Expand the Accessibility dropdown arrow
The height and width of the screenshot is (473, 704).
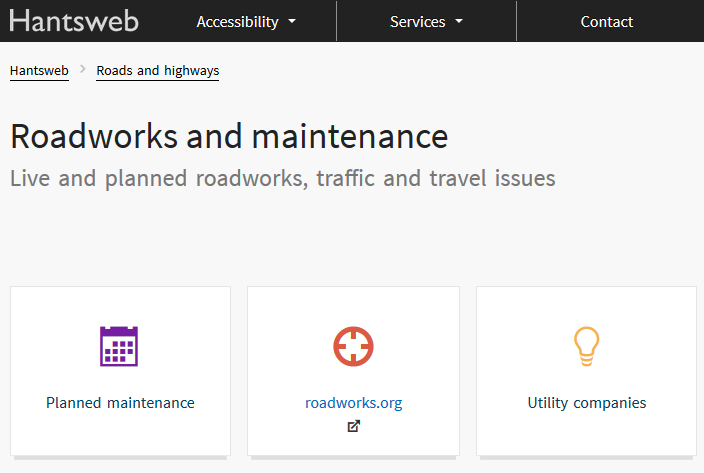(x=292, y=21)
